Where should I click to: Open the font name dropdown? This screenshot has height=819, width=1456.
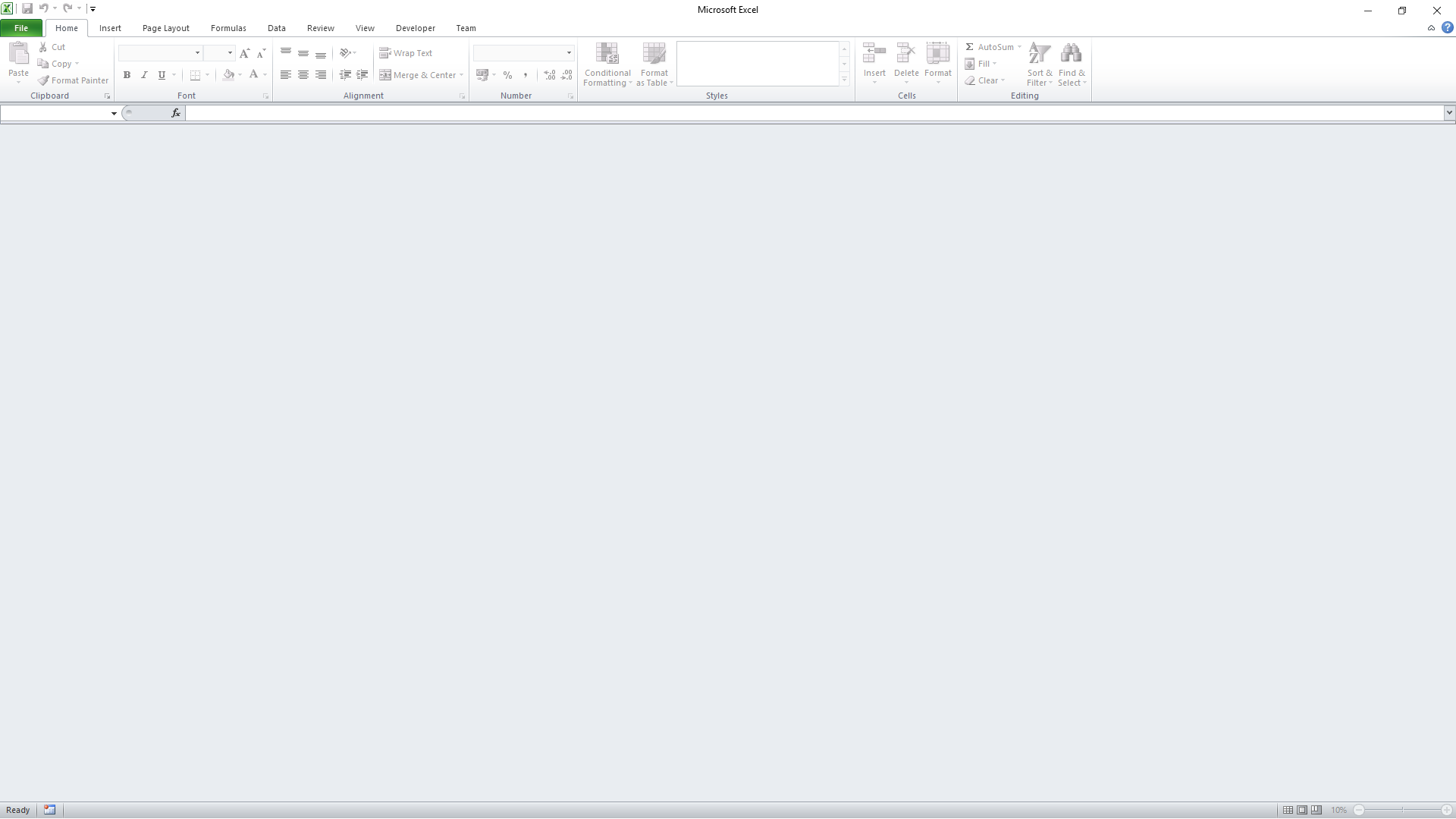click(x=197, y=53)
